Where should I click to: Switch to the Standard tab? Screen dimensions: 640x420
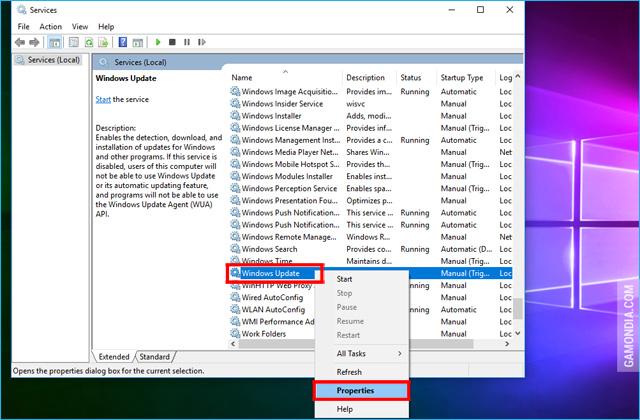pyautogui.click(x=155, y=357)
